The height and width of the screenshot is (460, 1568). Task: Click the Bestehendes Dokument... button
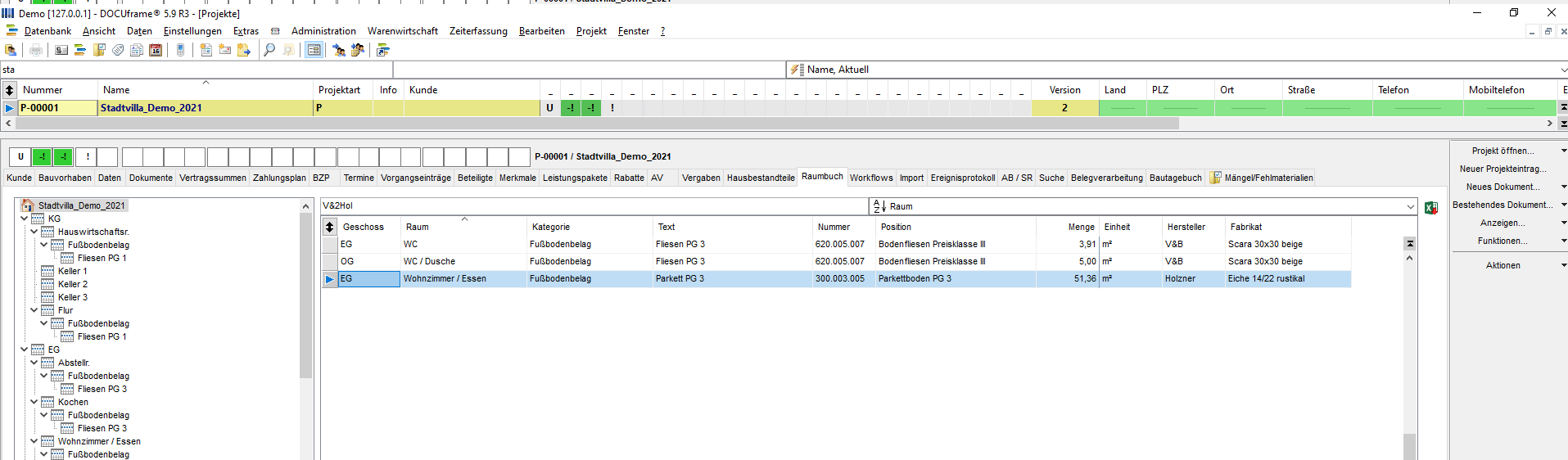[1502, 205]
